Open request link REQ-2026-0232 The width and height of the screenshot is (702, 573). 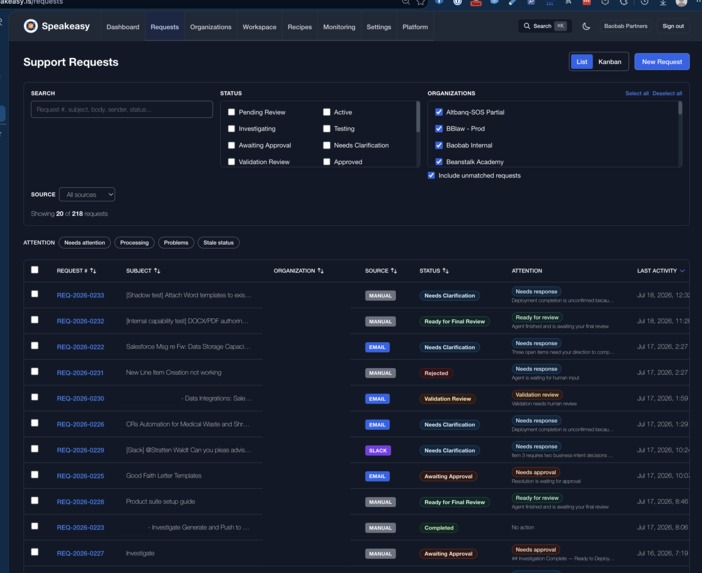coord(81,321)
